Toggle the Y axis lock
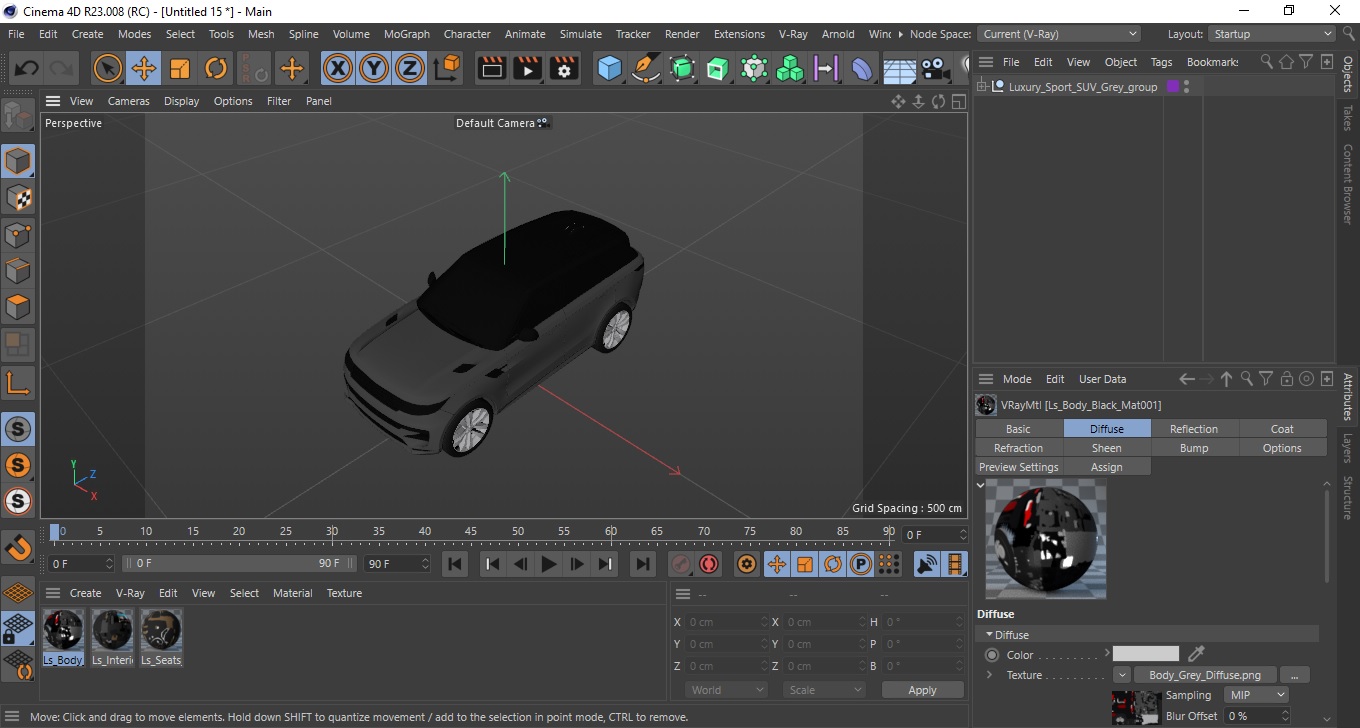Image resolution: width=1360 pixels, height=728 pixels. [374, 69]
